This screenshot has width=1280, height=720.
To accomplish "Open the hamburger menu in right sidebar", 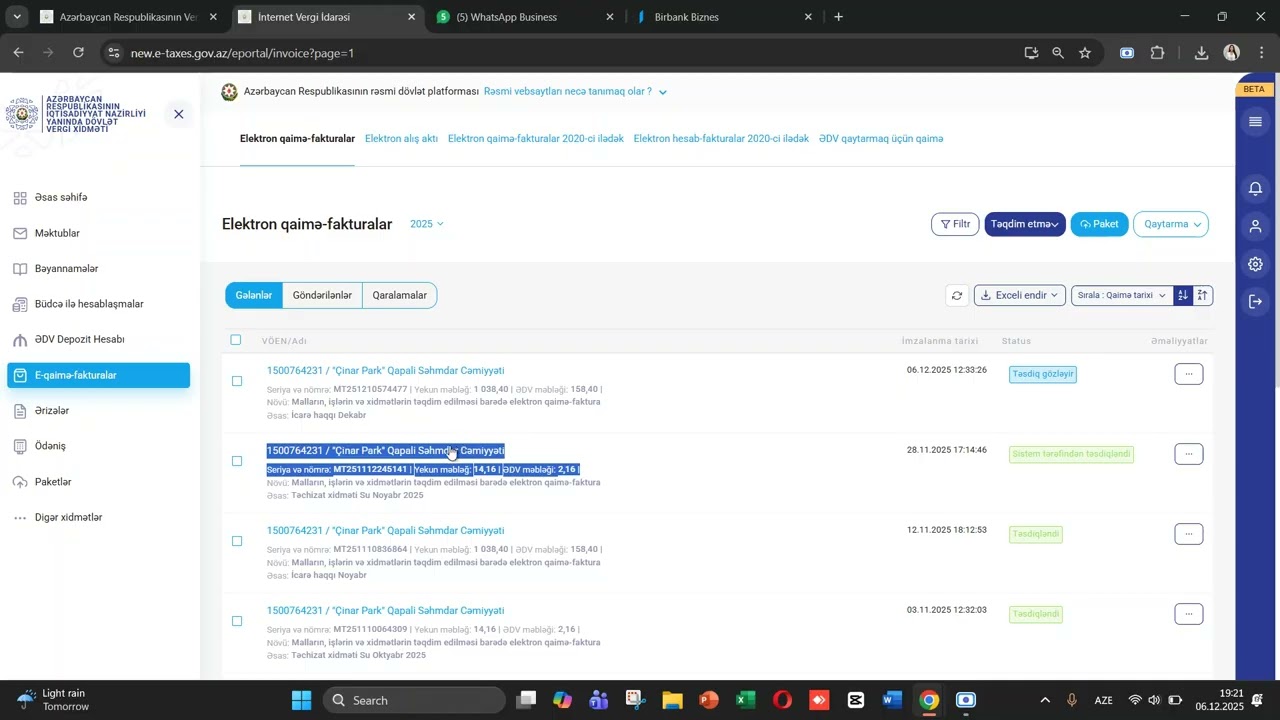I will pyautogui.click(x=1255, y=122).
